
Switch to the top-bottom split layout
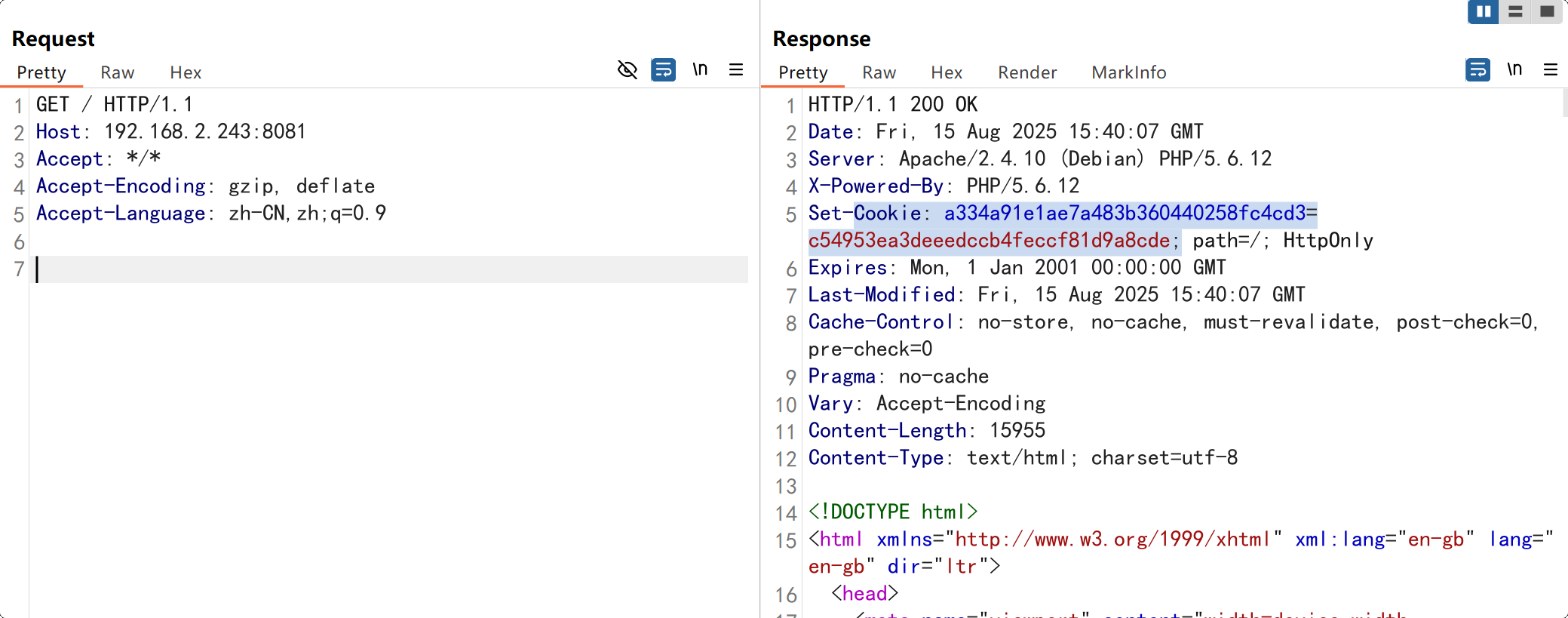pos(1515,12)
